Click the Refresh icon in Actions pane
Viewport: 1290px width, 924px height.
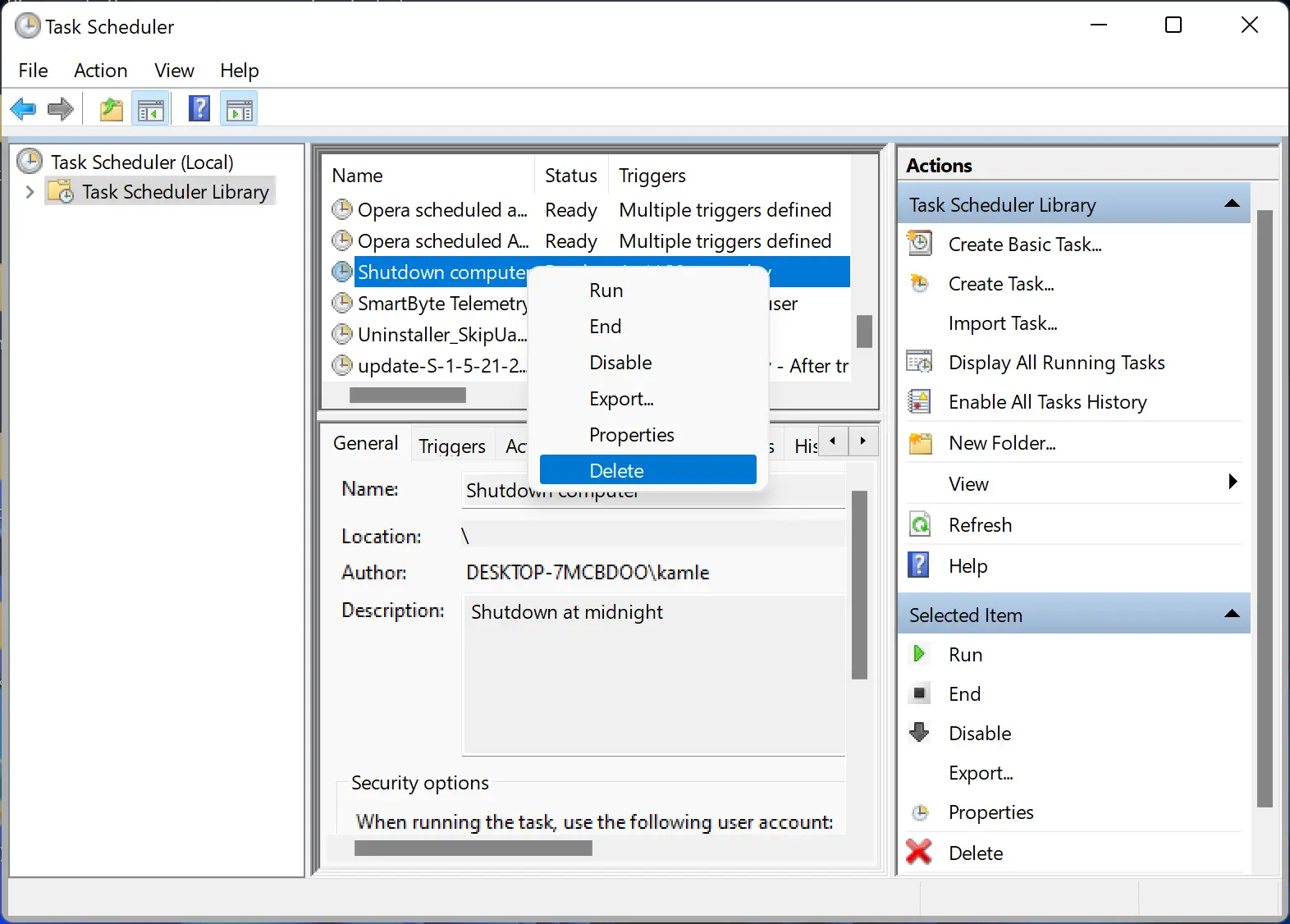point(920,524)
